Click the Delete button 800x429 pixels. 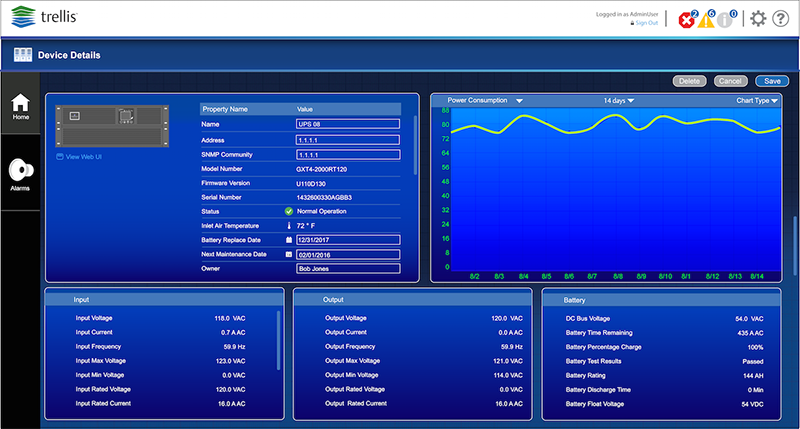pyautogui.click(x=689, y=80)
